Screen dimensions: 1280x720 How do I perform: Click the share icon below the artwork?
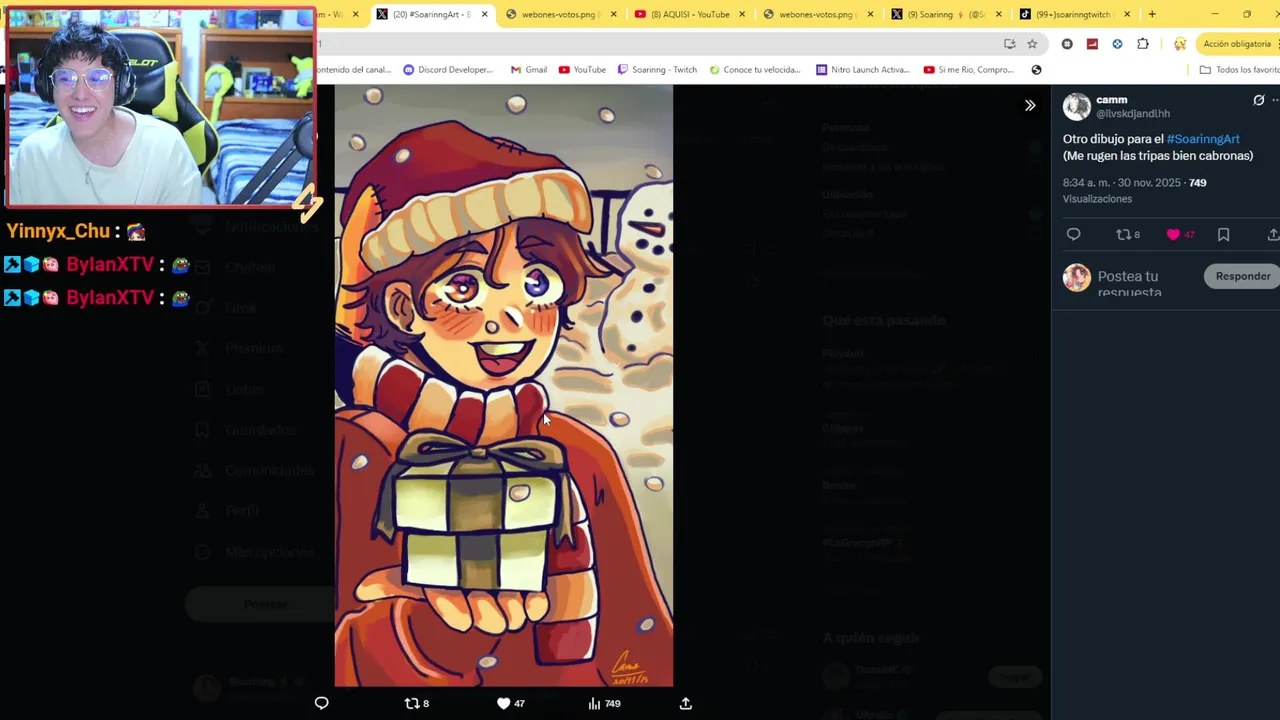[686, 703]
